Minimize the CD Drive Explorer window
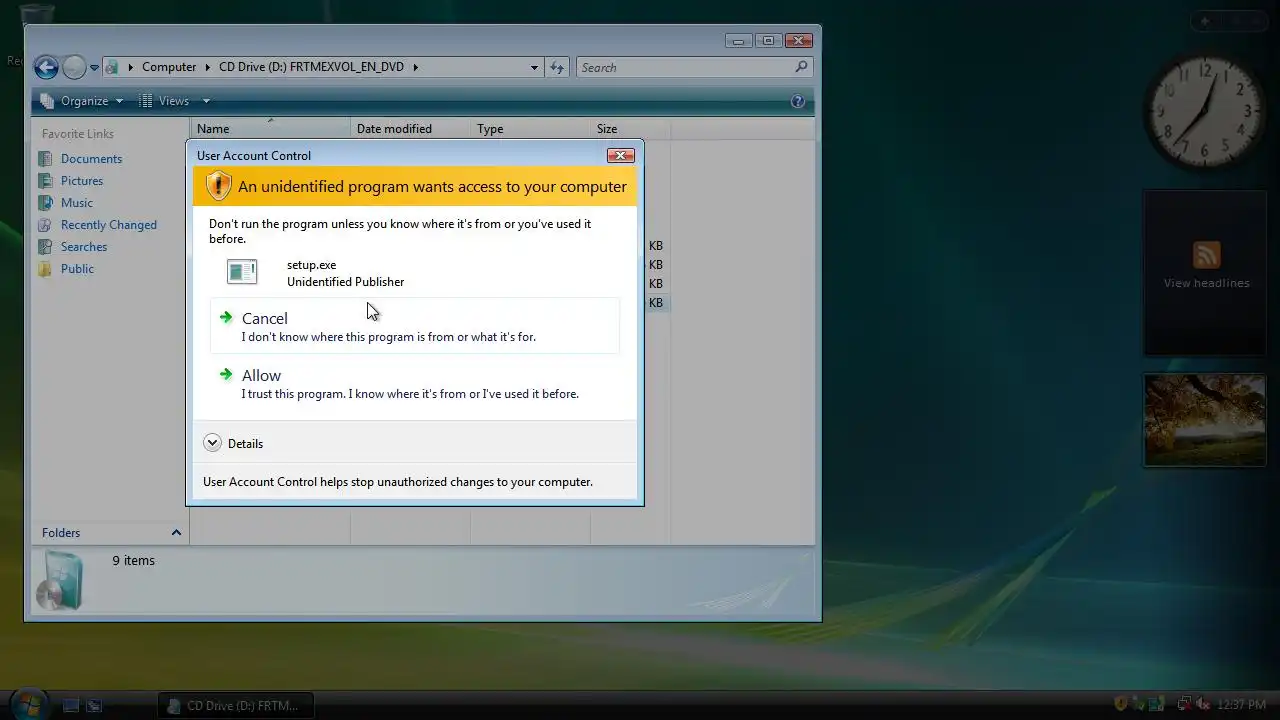The width and height of the screenshot is (1280, 720). tap(739, 41)
